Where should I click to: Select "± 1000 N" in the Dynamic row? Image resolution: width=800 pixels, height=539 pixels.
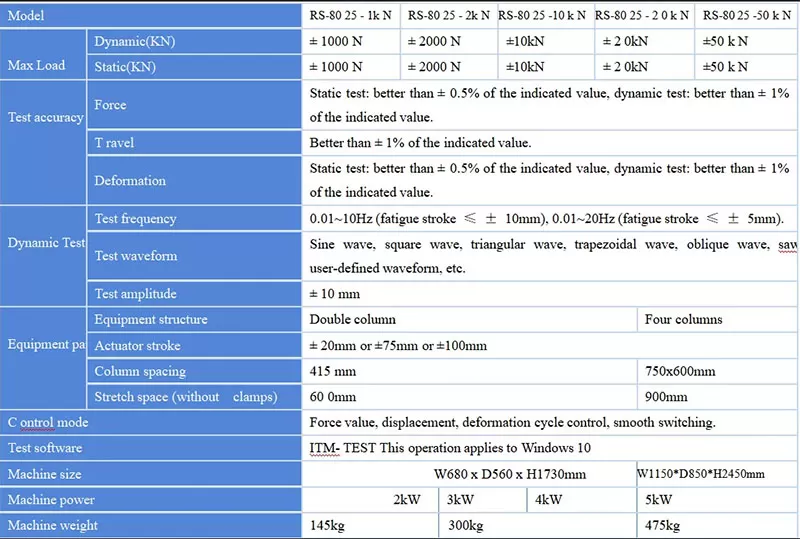[x=336, y=41]
